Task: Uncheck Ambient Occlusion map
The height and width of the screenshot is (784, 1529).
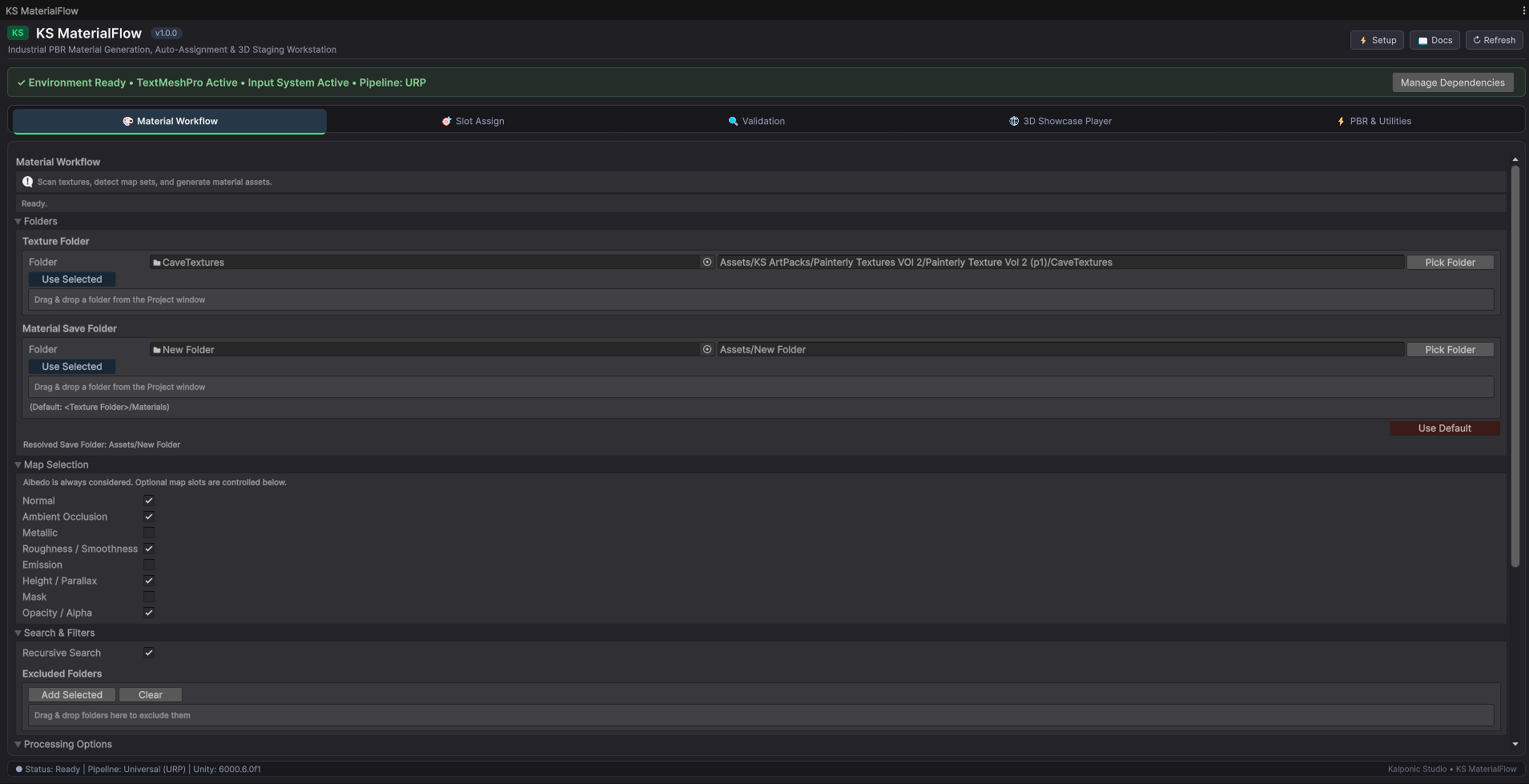Action: [x=149, y=517]
